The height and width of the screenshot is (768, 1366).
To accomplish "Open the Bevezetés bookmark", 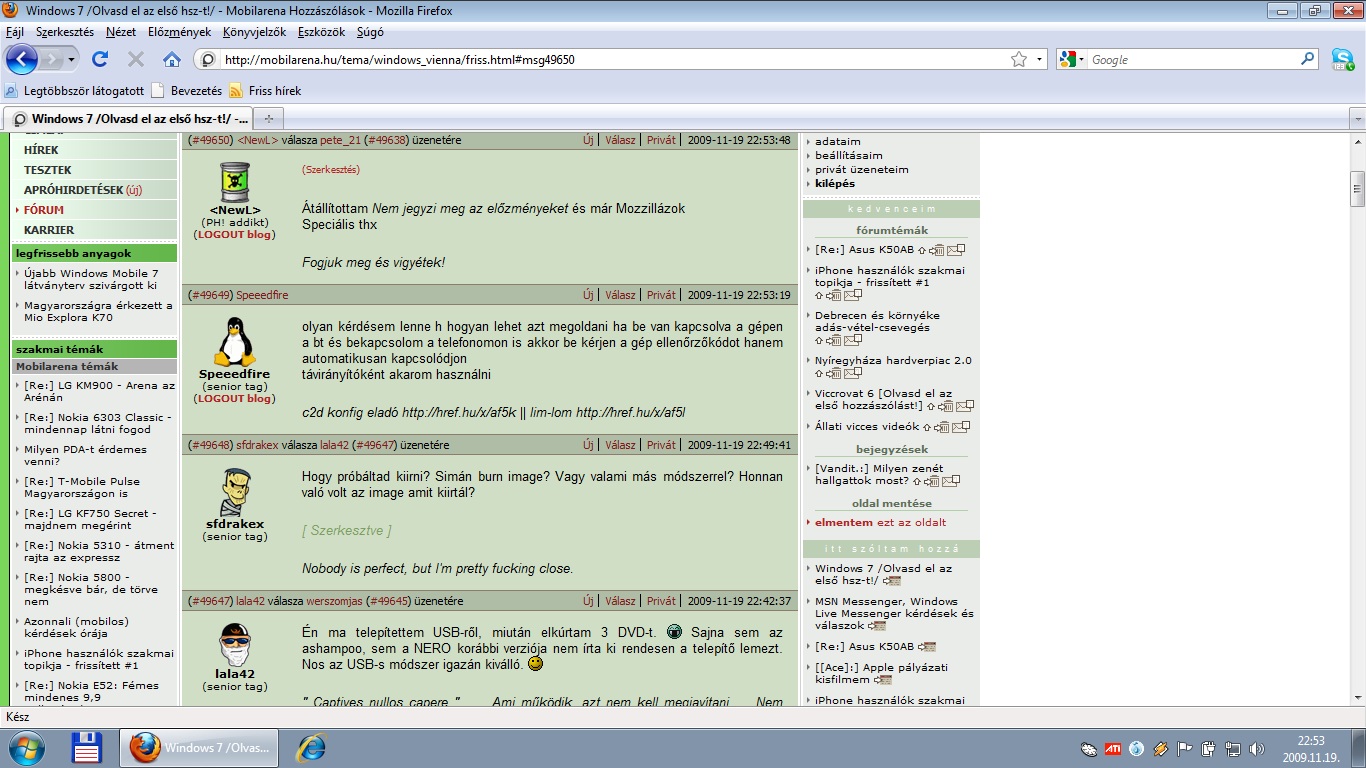I will [186, 91].
